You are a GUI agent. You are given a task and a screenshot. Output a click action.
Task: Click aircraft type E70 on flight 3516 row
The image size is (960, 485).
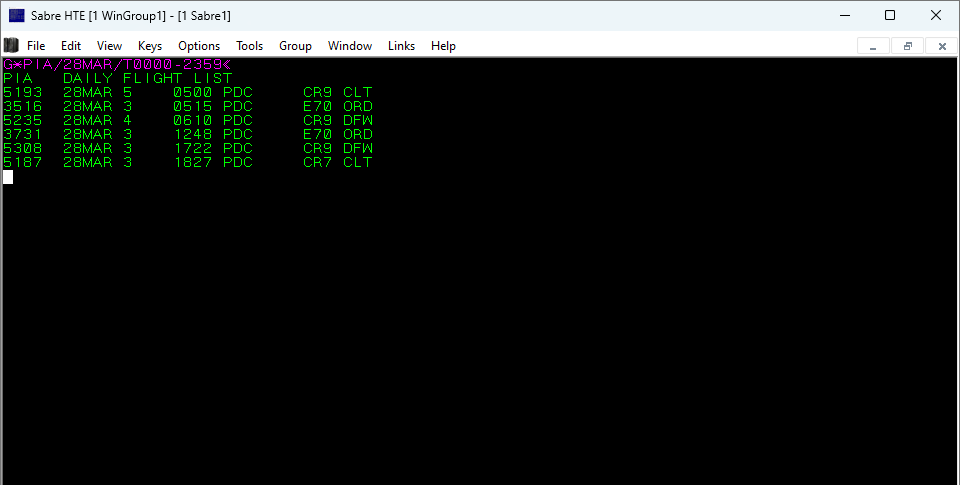coord(318,107)
